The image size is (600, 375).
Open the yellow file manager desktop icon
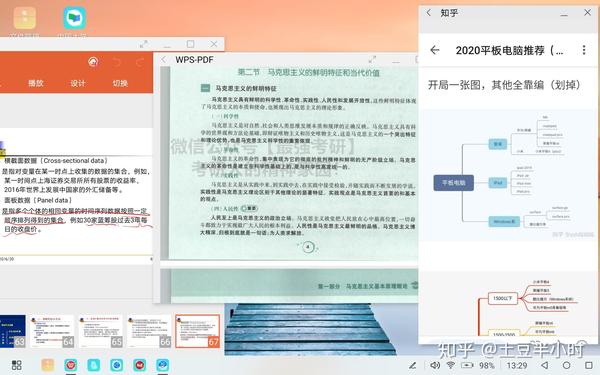click(24, 18)
